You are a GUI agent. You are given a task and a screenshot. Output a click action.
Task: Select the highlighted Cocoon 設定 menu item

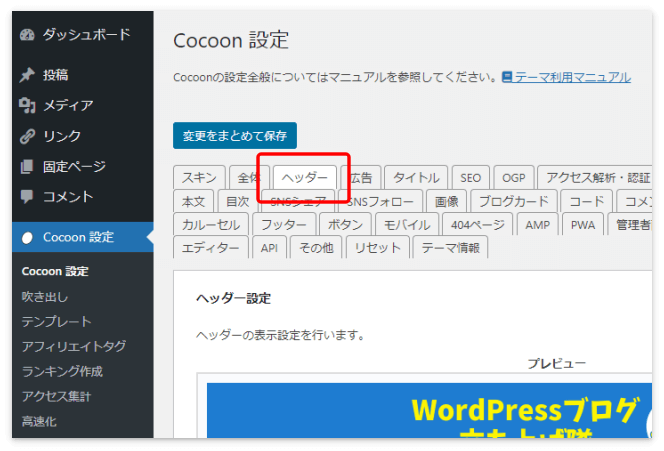click(x=83, y=237)
